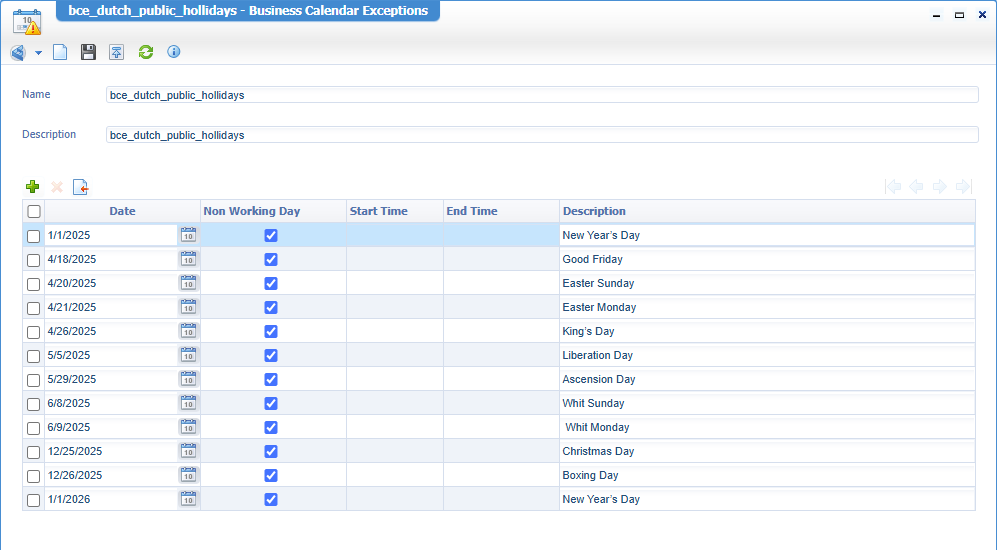Open date picker for Christmas Day row
Viewport: 997px width, 550px height.
point(188,451)
